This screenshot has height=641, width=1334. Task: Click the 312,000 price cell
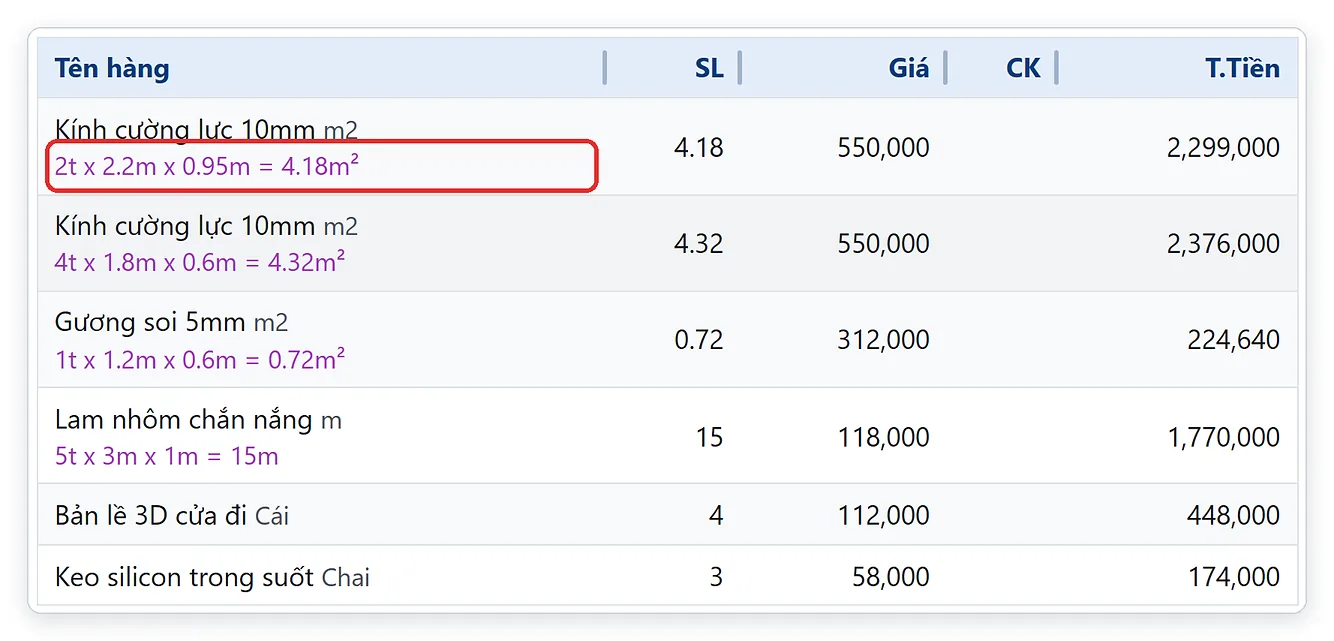pyautogui.click(x=883, y=340)
